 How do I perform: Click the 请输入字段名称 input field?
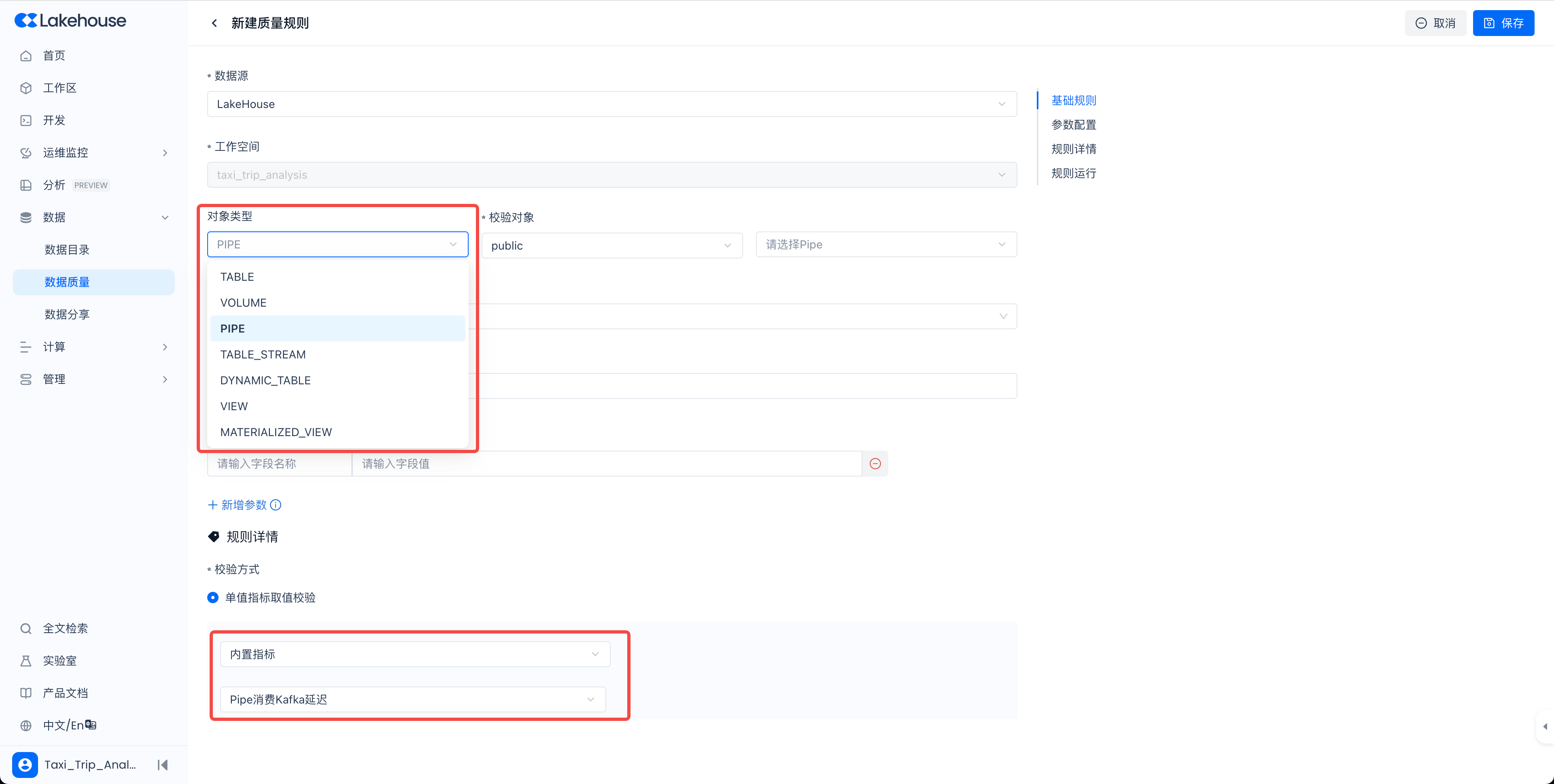click(x=279, y=463)
